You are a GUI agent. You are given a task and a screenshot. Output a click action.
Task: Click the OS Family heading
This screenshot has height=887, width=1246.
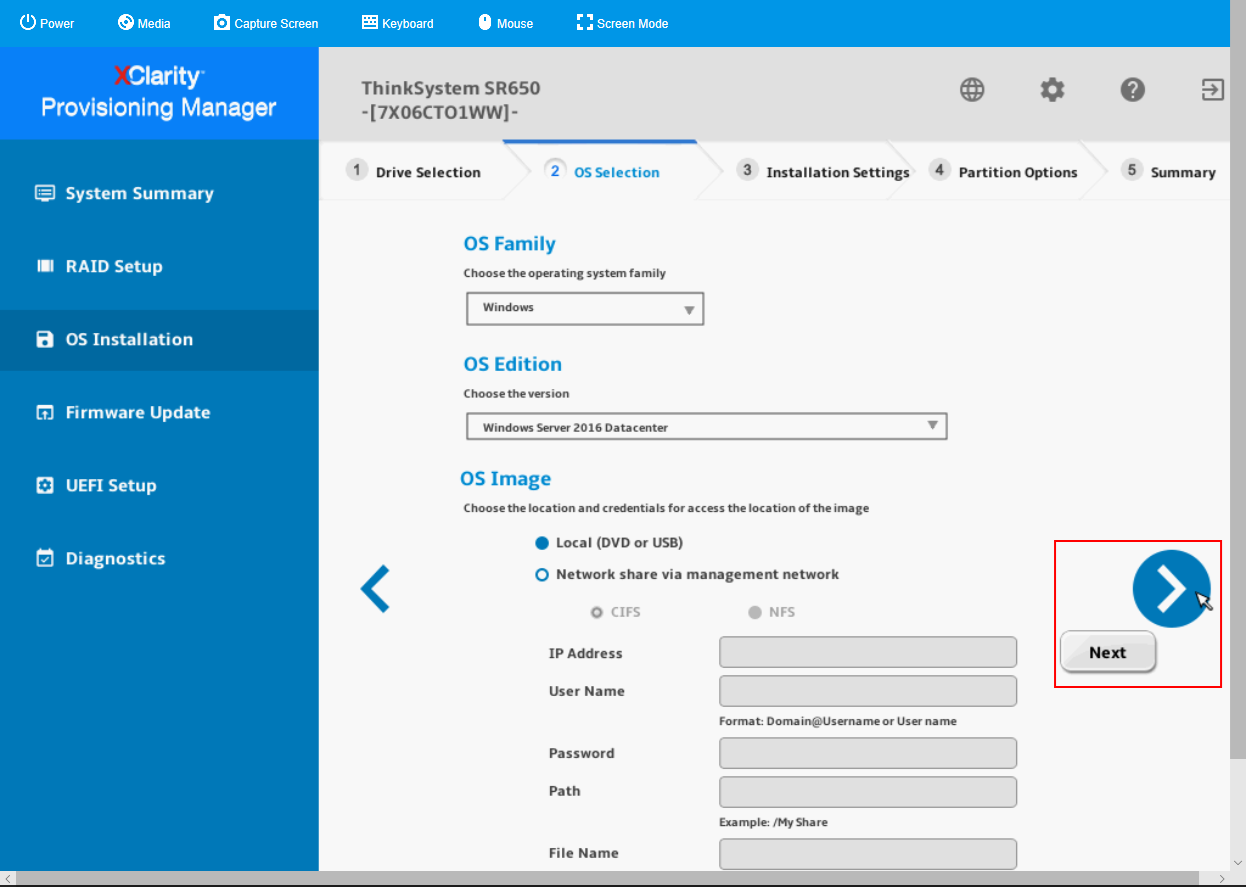509,244
